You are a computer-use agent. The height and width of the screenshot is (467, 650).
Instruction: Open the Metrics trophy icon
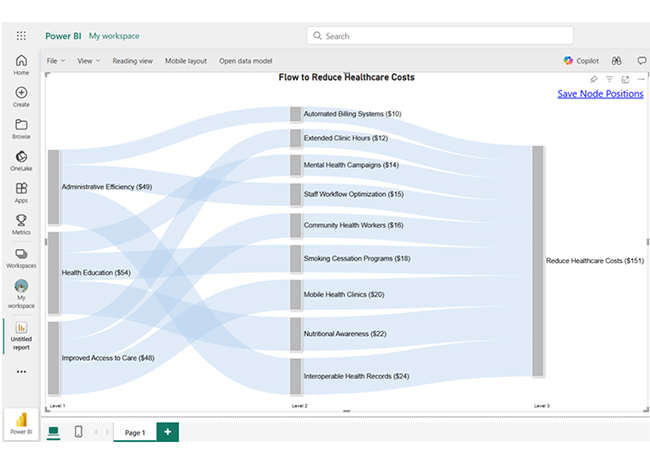[21, 224]
